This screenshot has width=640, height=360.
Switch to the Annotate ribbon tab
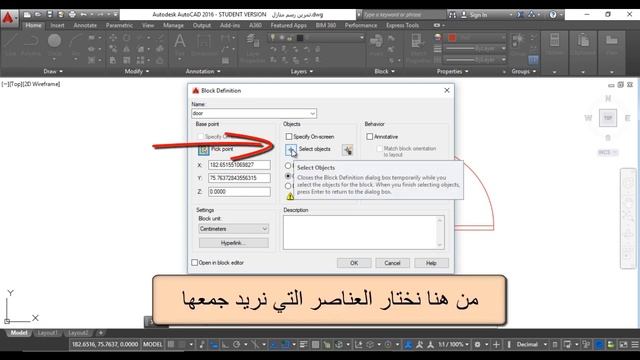coord(85,25)
